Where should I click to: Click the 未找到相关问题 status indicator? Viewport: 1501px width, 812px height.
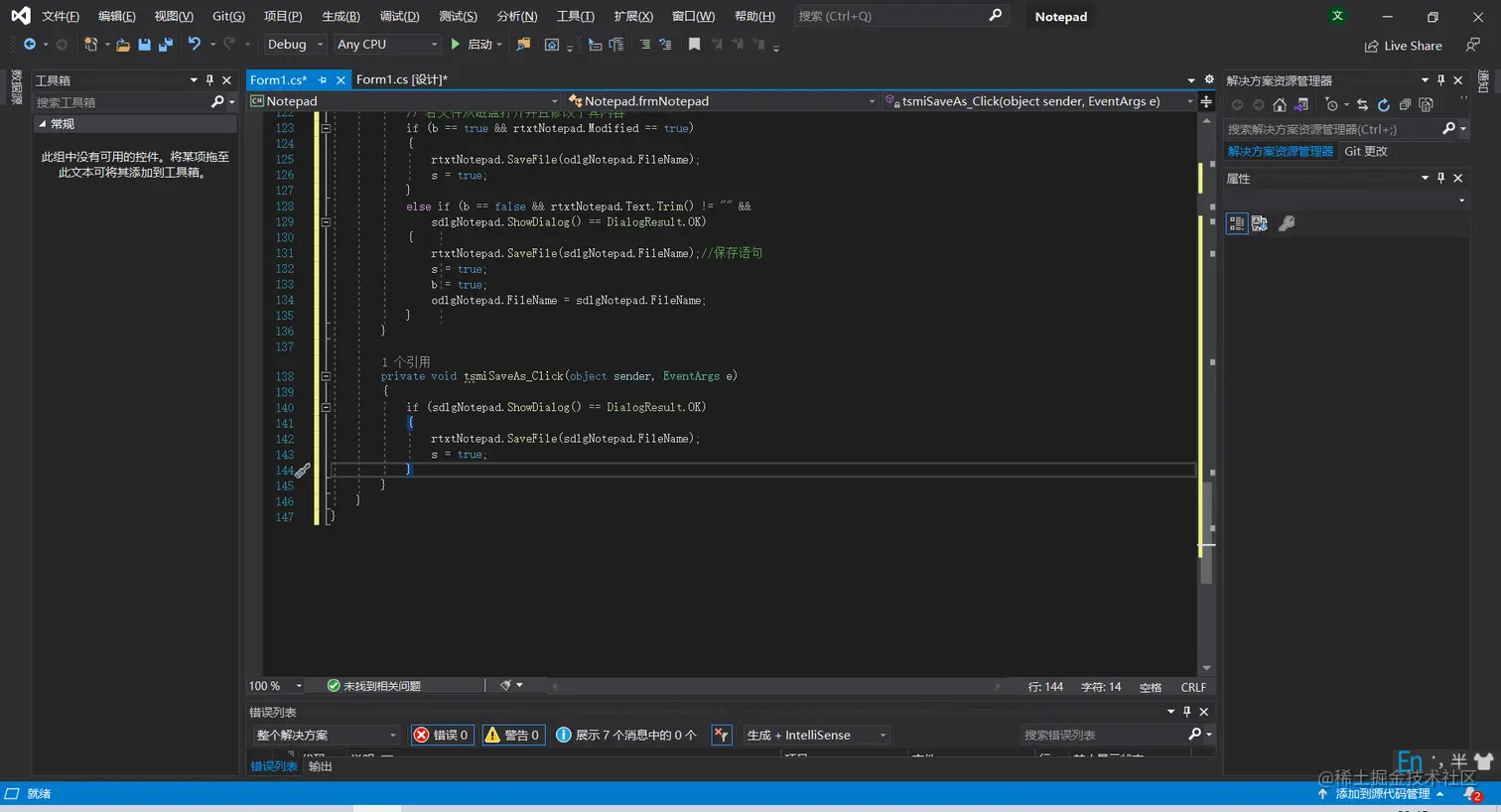tap(373, 686)
